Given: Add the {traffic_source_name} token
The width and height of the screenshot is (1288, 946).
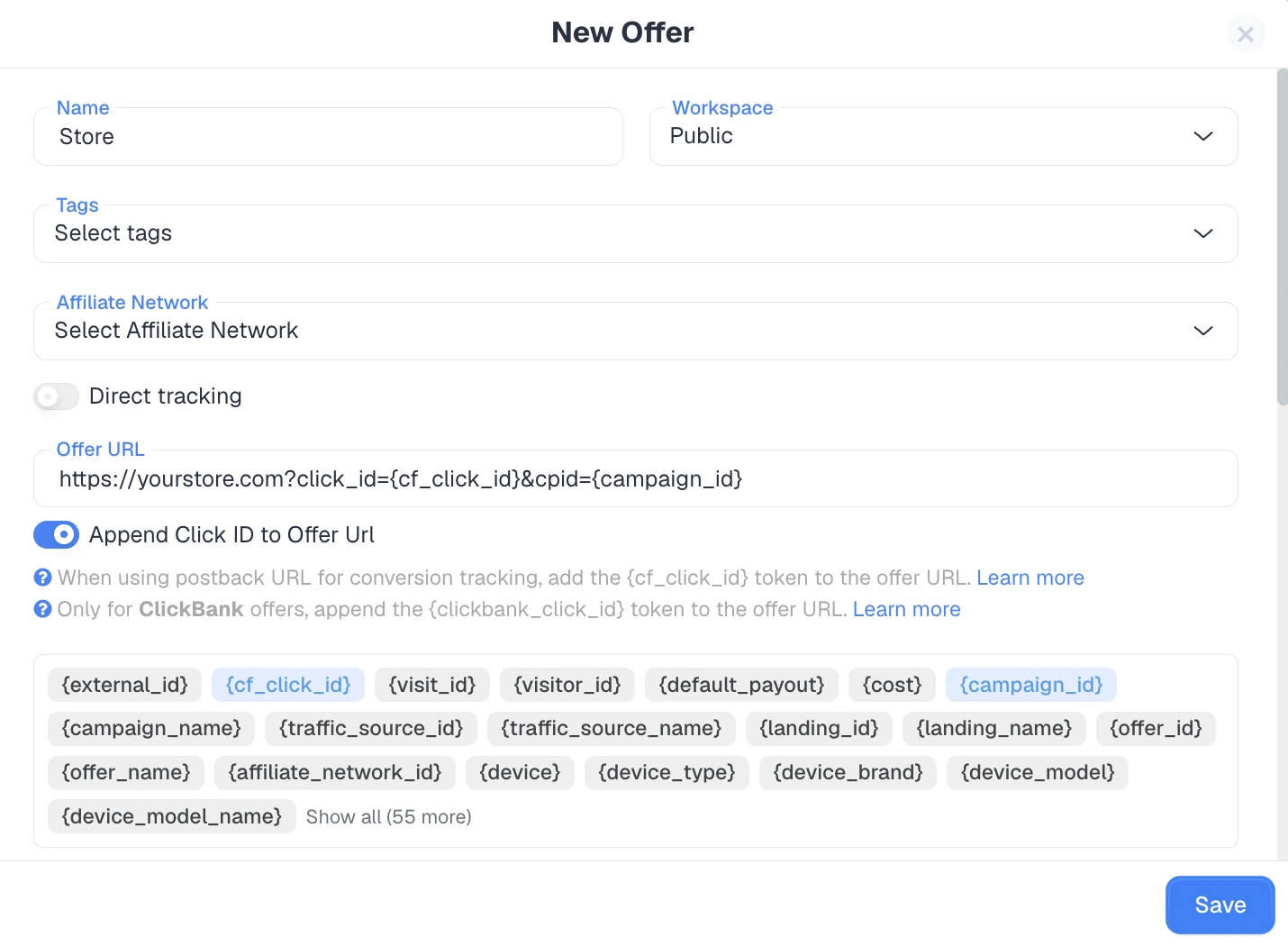Looking at the screenshot, I should [612, 728].
